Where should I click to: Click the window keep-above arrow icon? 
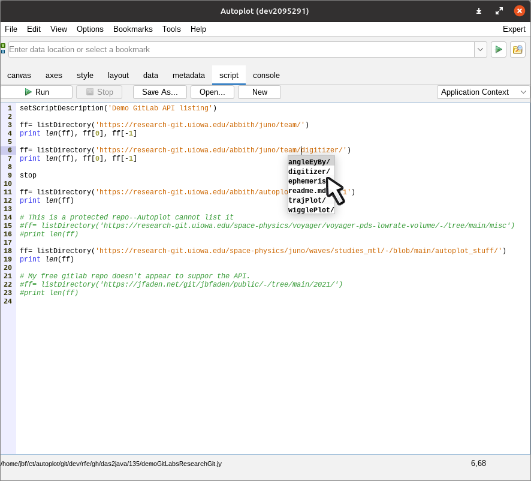coord(479,11)
